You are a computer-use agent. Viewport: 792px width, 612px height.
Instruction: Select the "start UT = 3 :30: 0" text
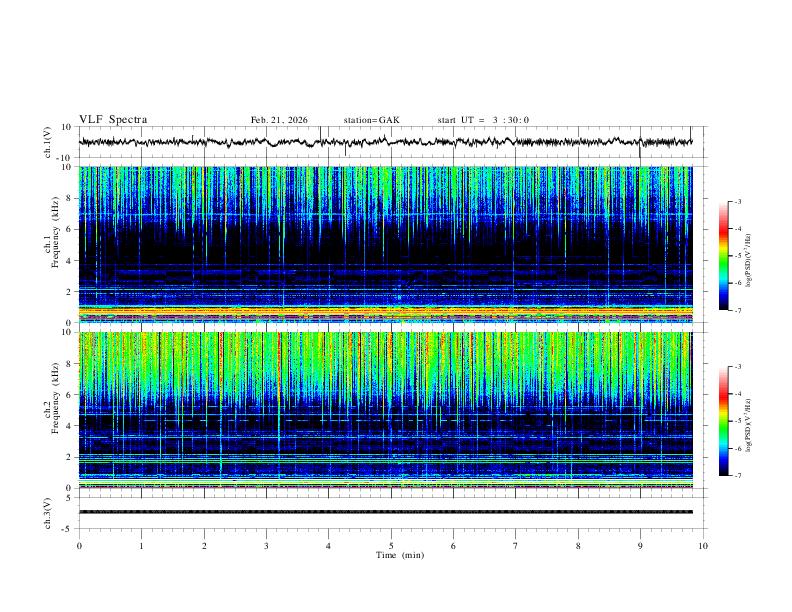coord(483,120)
